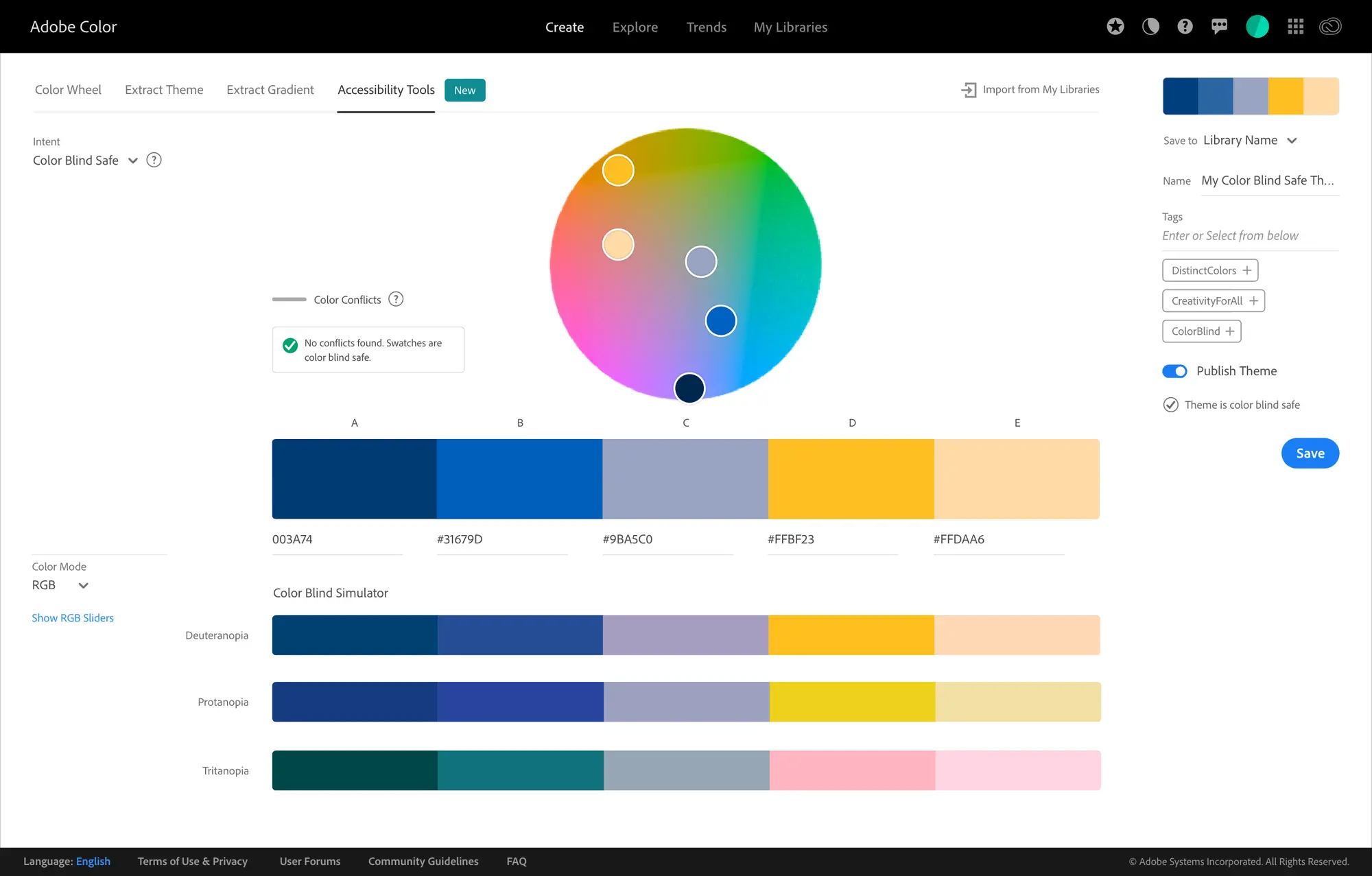Add the DistinctColors tag
This screenshot has height=876, width=1372.
pyautogui.click(x=1210, y=270)
